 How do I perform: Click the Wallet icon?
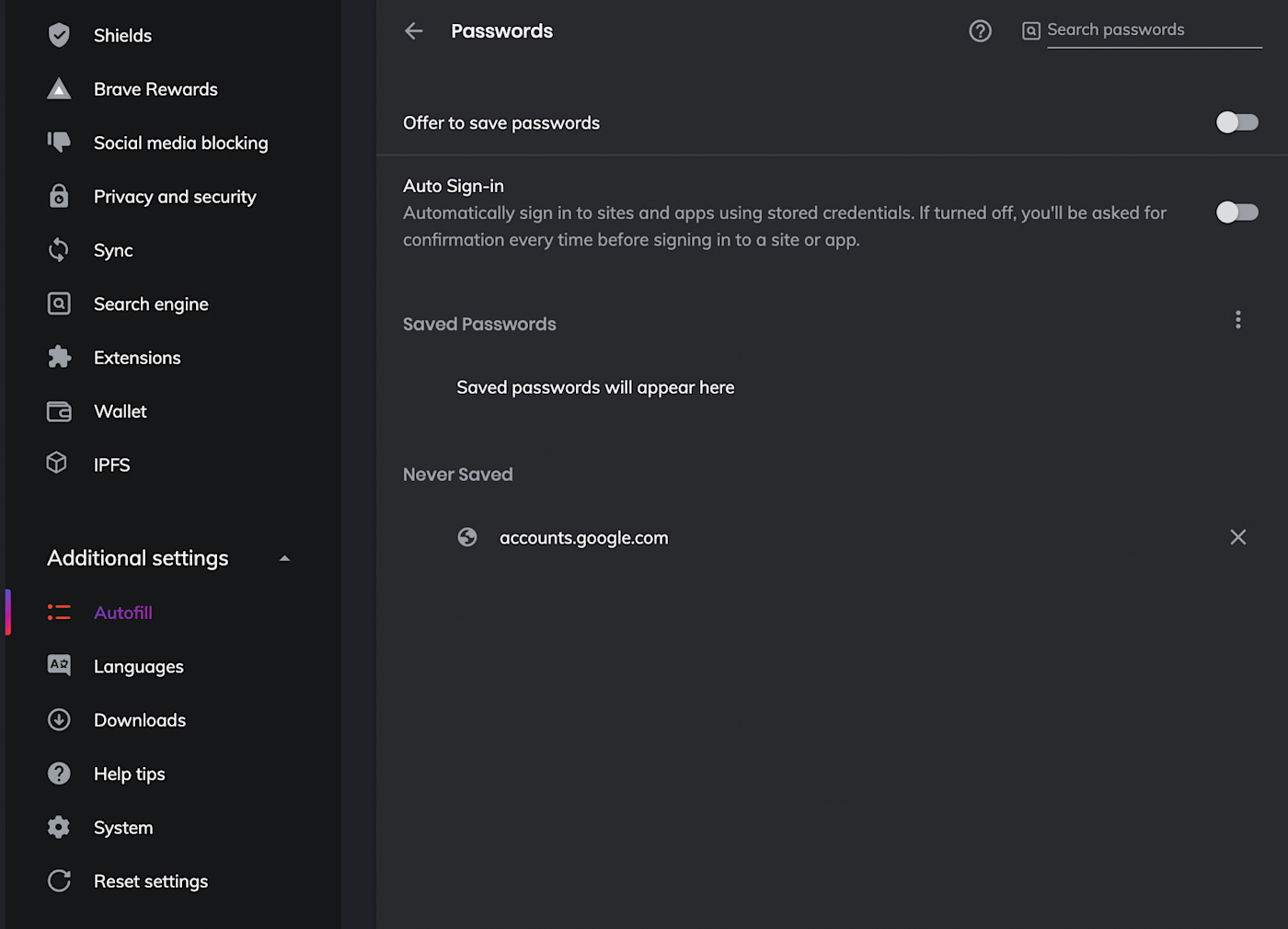(59, 411)
